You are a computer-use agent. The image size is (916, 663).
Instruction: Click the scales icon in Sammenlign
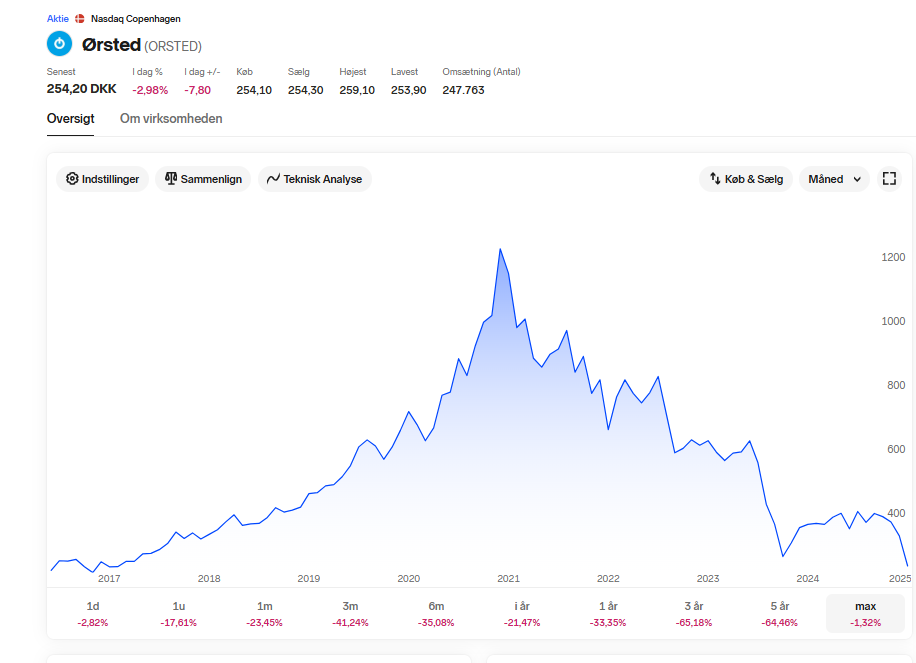pyautogui.click(x=171, y=179)
